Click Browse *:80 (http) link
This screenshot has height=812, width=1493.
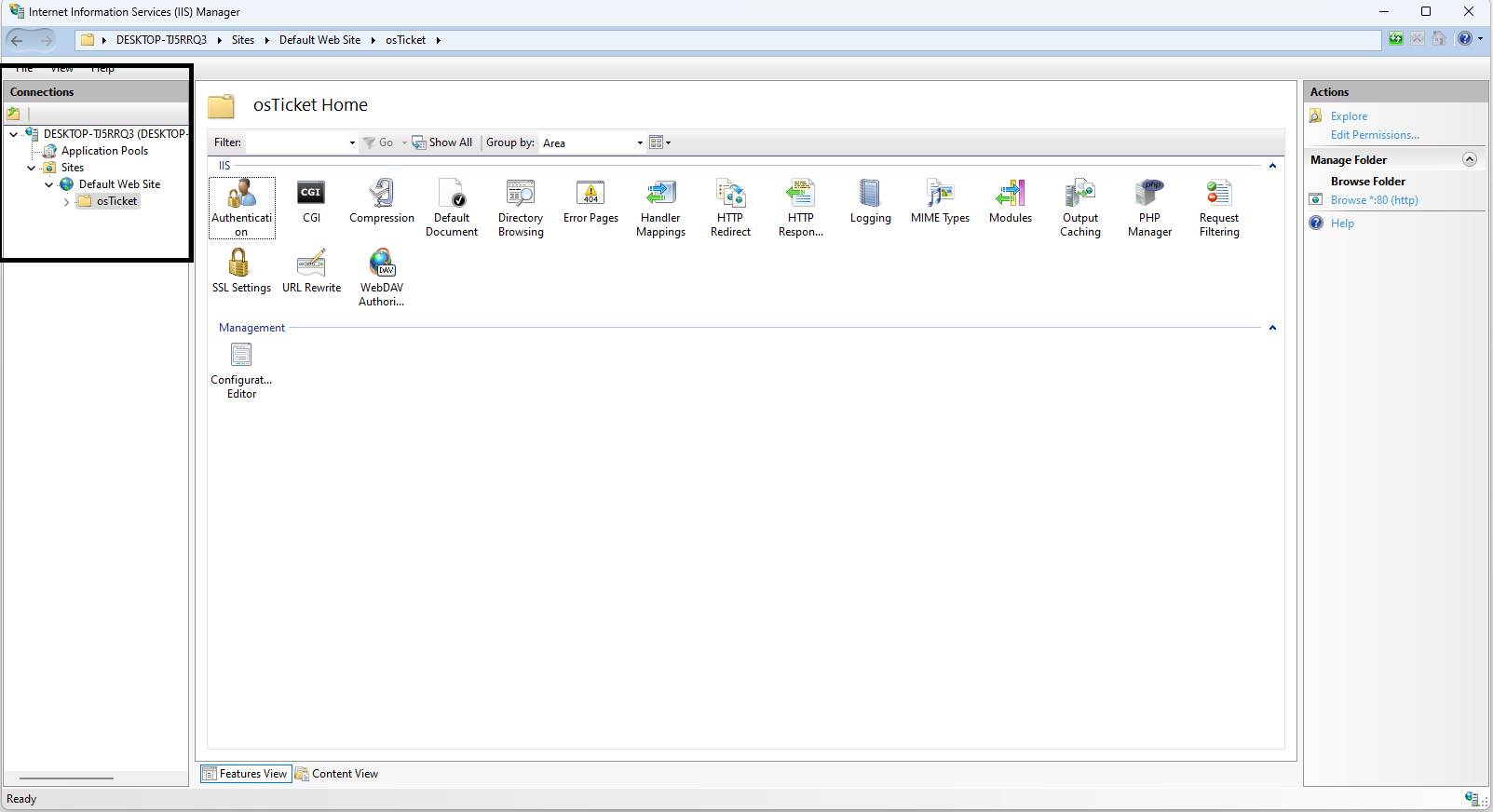(1374, 200)
